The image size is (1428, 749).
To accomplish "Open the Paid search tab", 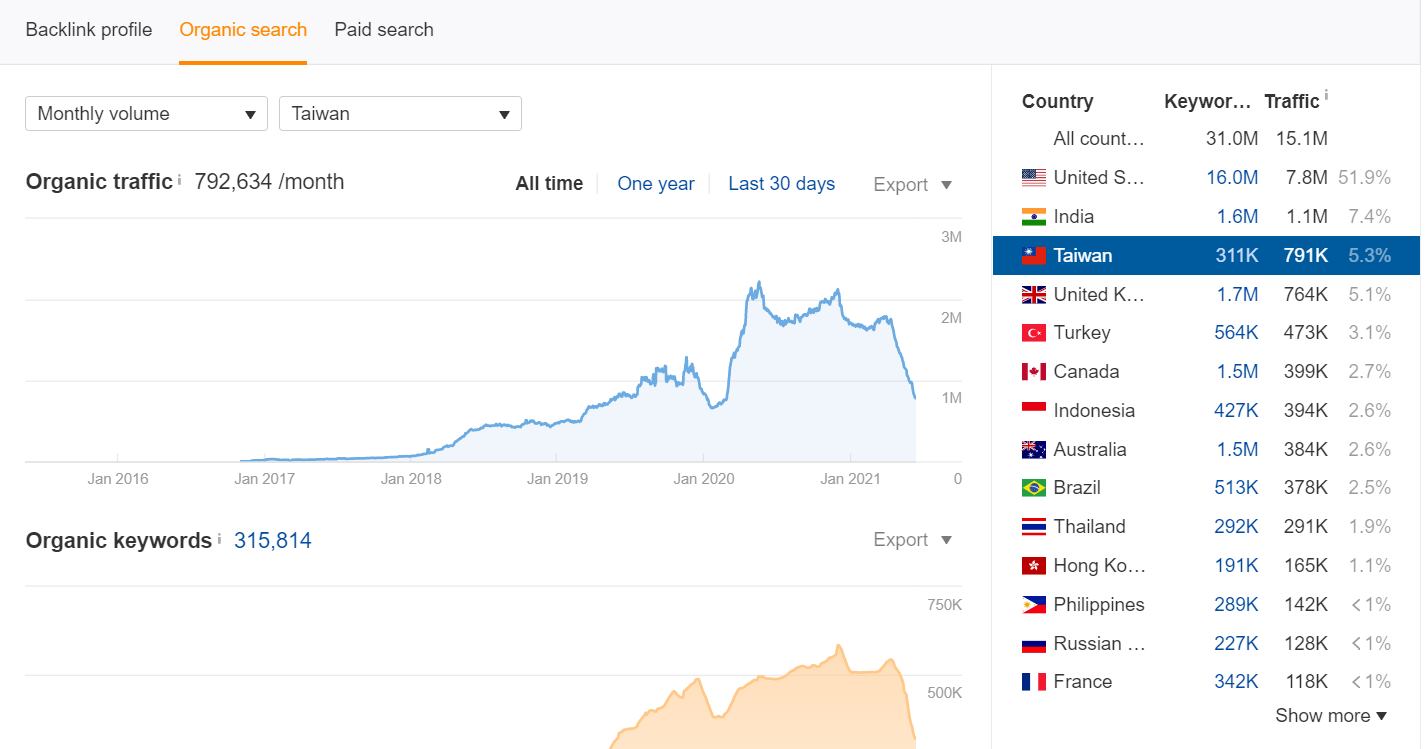I will click(x=384, y=30).
